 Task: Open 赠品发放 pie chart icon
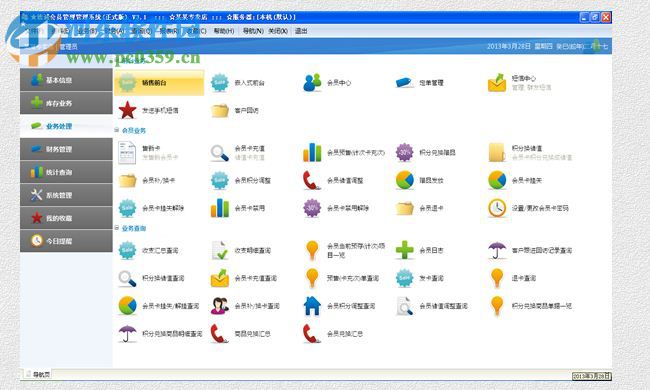point(404,180)
